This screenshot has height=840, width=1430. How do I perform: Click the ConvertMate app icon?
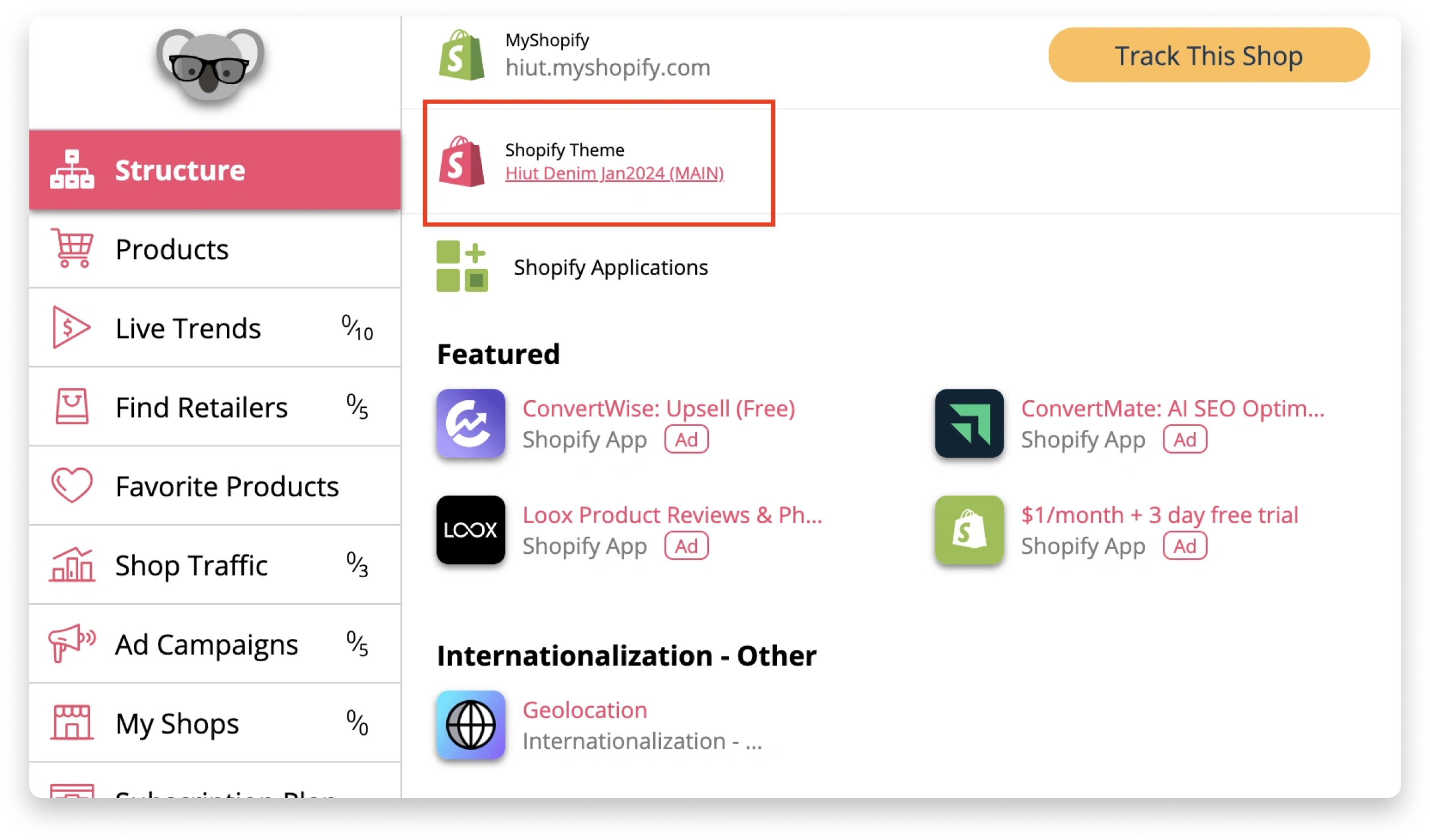pyautogui.click(x=968, y=424)
